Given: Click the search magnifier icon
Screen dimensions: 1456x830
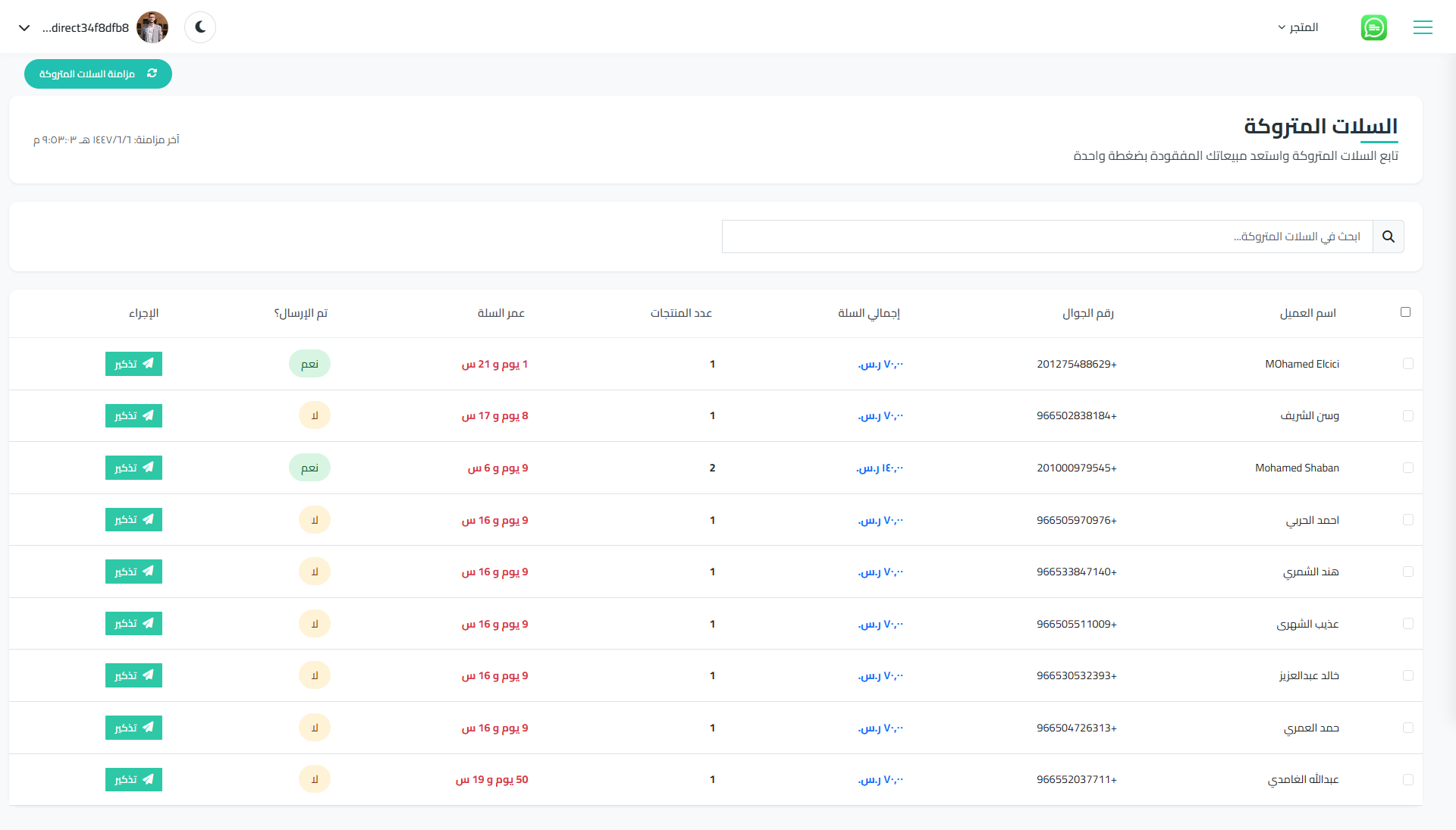Looking at the screenshot, I should pyautogui.click(x=1388, y=236).
